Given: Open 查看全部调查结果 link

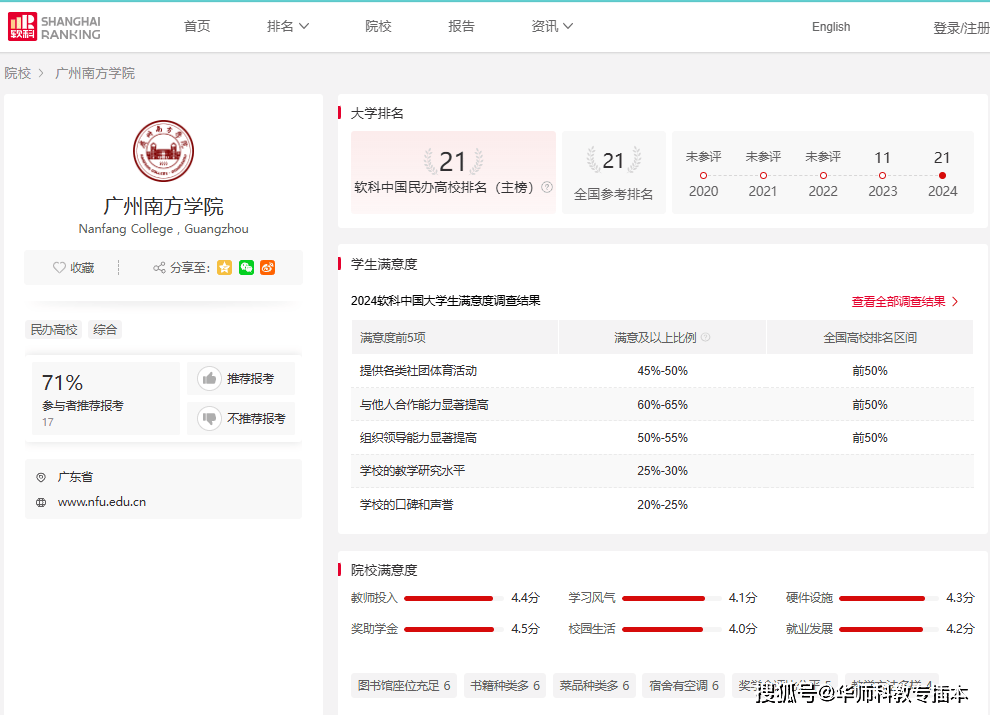Looking at the screenshot, I should point(905,301).
